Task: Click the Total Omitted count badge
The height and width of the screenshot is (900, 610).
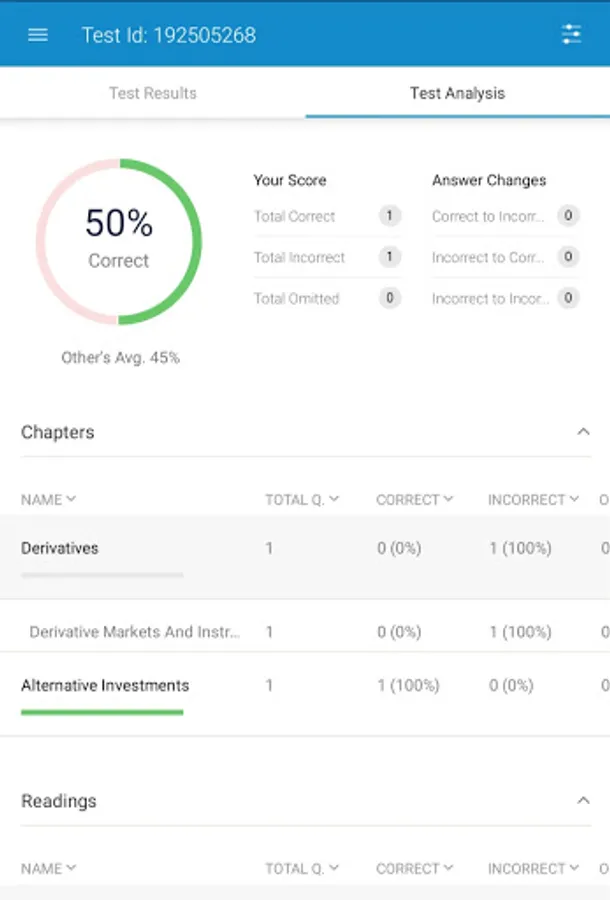Action: 390,298
